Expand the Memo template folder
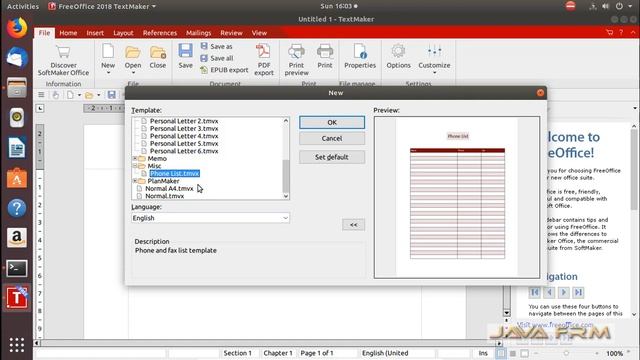 (135, 158)
